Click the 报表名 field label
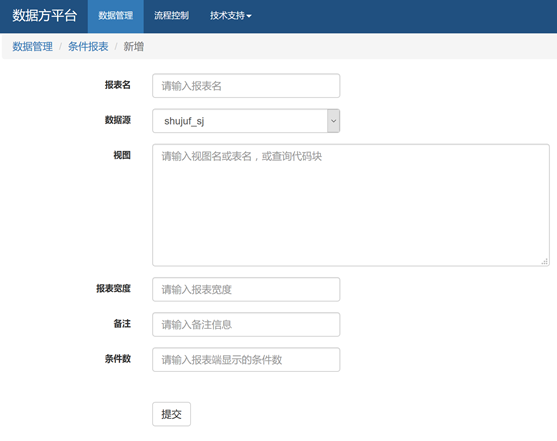Viewport: 557px width, 441px height. click(x=118, y=85)
